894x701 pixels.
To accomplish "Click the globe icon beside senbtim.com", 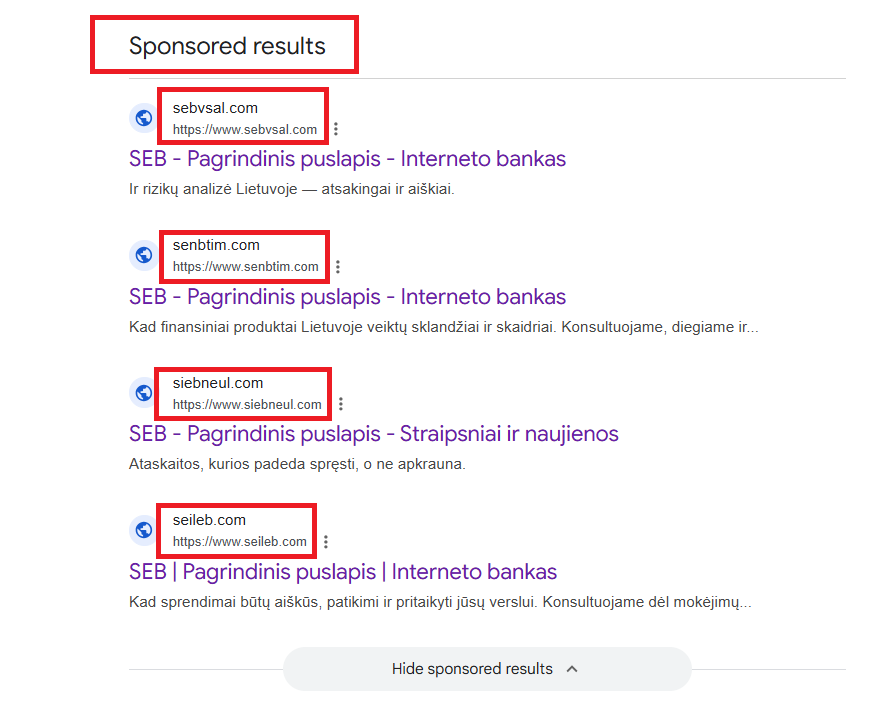I will pyautogui.click(x=144, y=256).
